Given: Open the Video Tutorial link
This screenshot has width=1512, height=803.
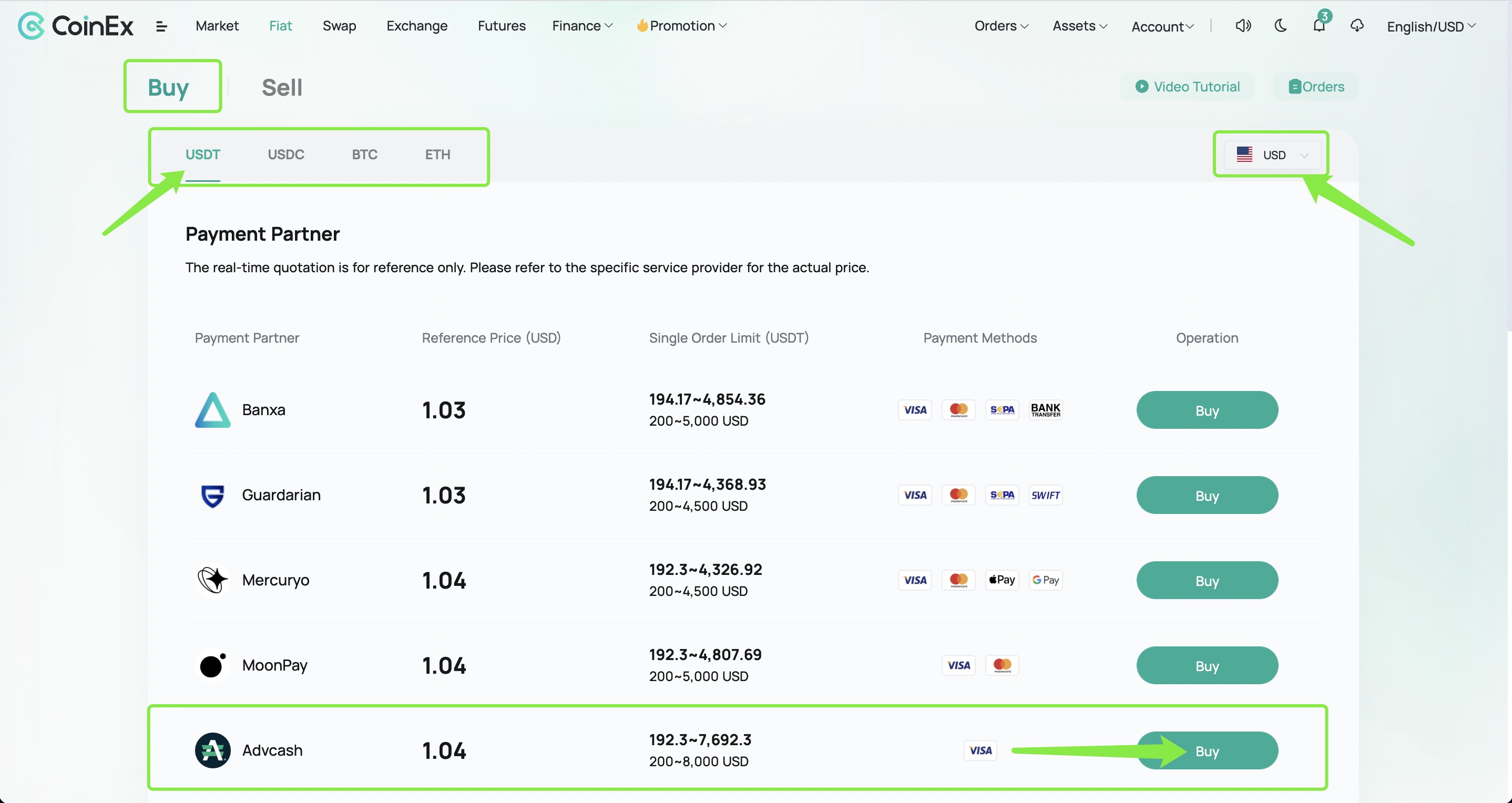Looking at the screenshot, I should pyautogui.click(x=1187, y=87).
